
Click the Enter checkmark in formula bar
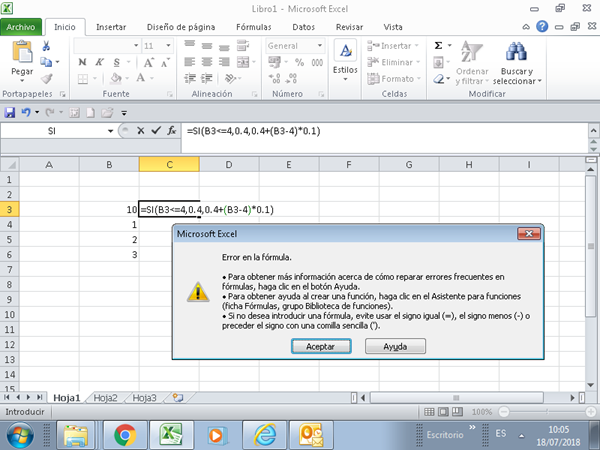click(x=156, y=131)
